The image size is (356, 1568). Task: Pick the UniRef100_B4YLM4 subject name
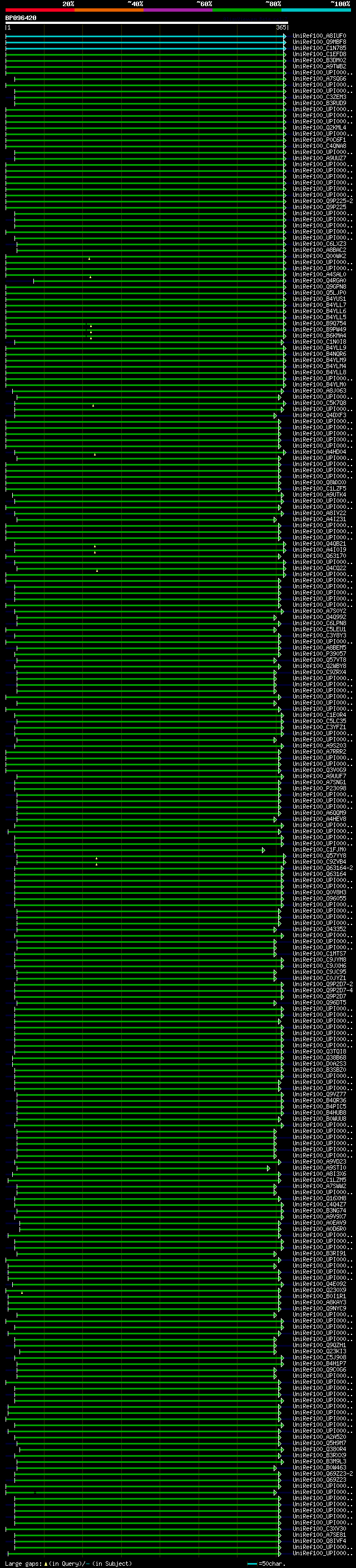click(x=319, y=367)
